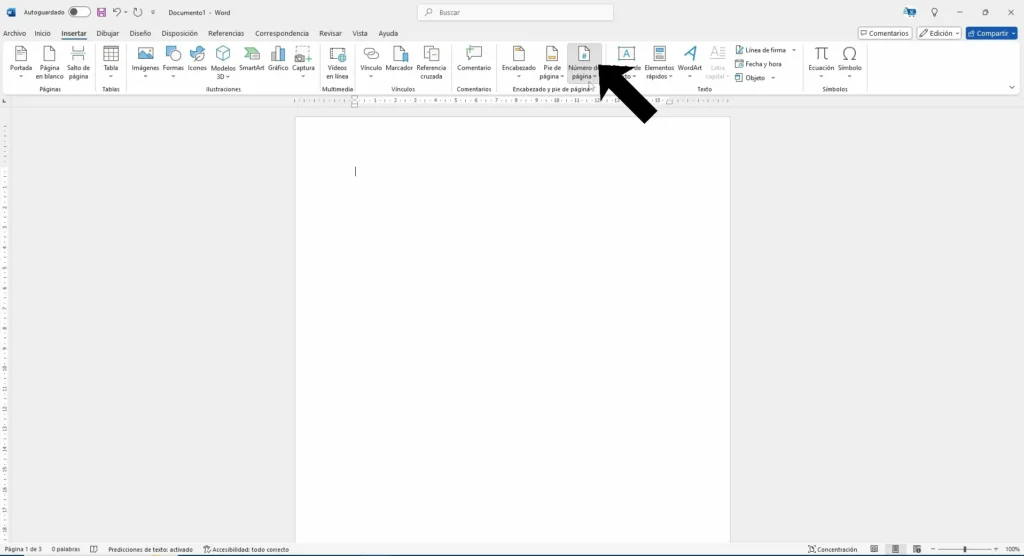Click the ruler tab selector in the corner
The width and height of the screenshot is (1024, 556).
coord(5,101)
